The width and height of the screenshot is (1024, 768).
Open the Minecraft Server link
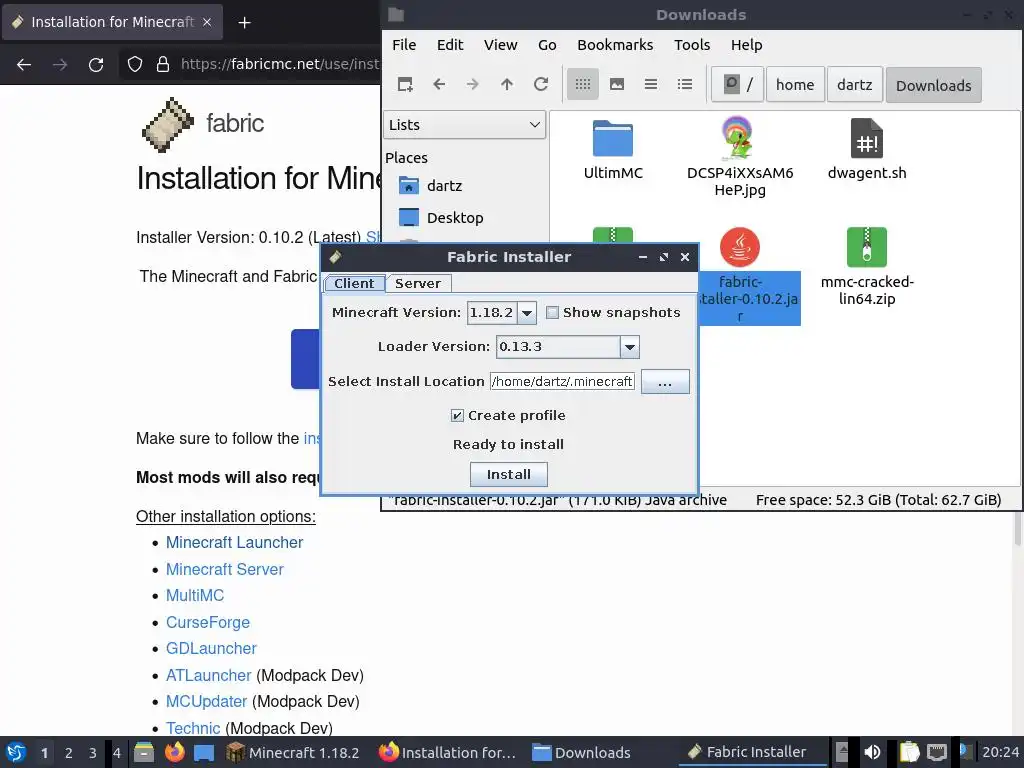(225, 569)
